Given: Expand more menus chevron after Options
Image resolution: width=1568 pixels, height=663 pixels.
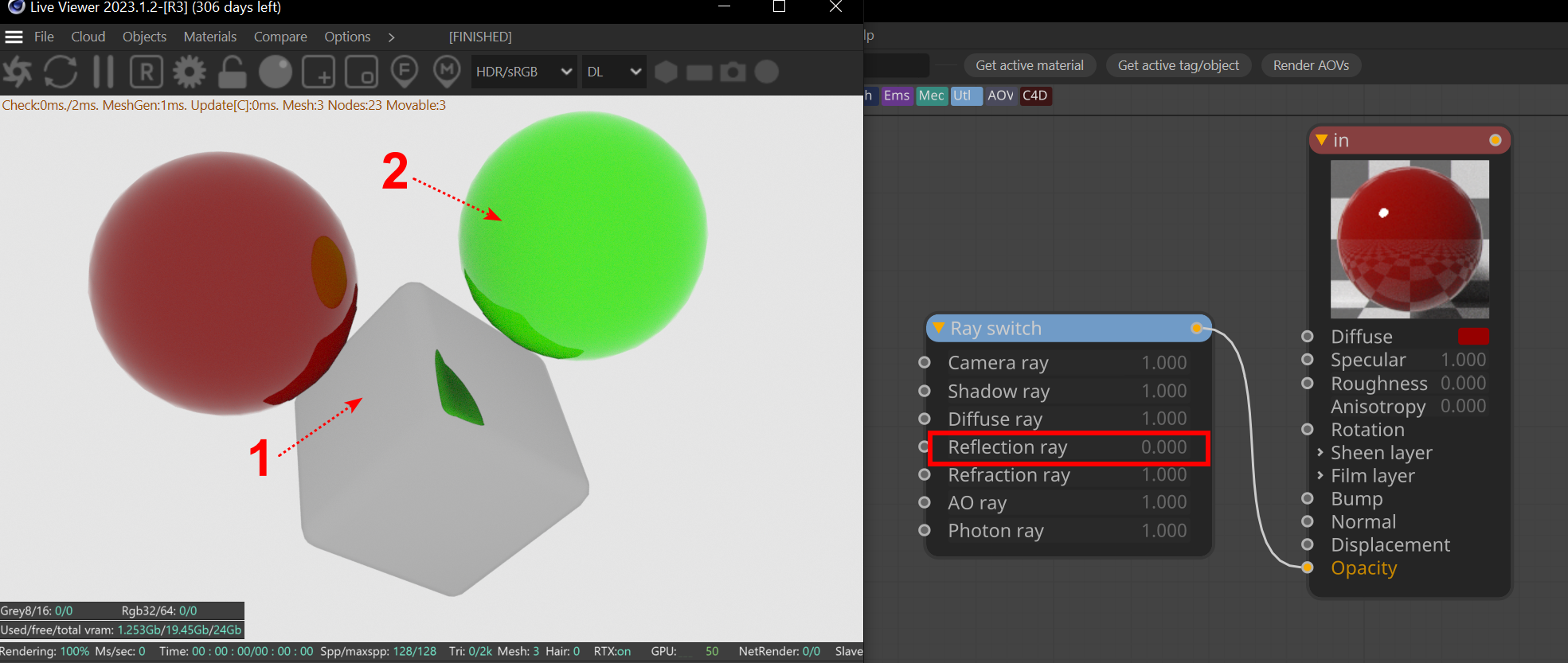Looking at the screenshot, I should [x=391, y=37].
